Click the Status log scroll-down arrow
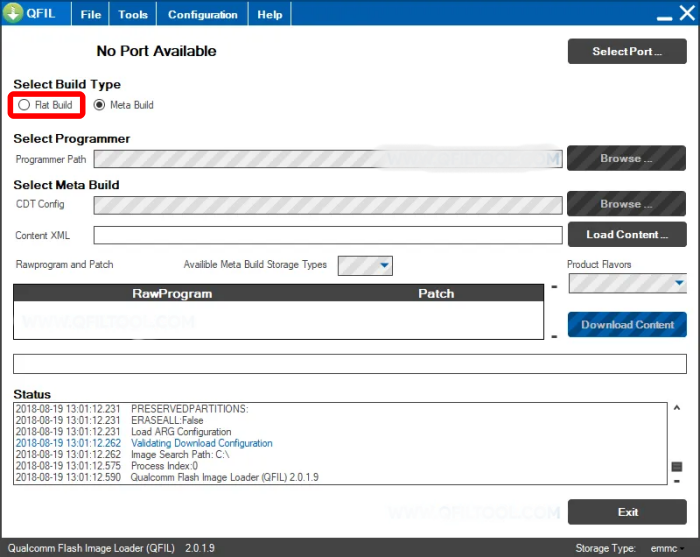Screen dimensions: 700x557 pos(677,481)
